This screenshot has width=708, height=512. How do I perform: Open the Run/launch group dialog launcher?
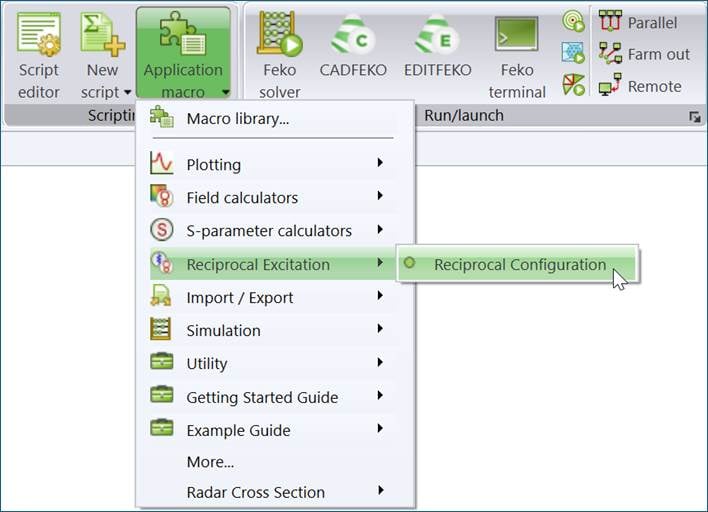click(x=695, y=117)
